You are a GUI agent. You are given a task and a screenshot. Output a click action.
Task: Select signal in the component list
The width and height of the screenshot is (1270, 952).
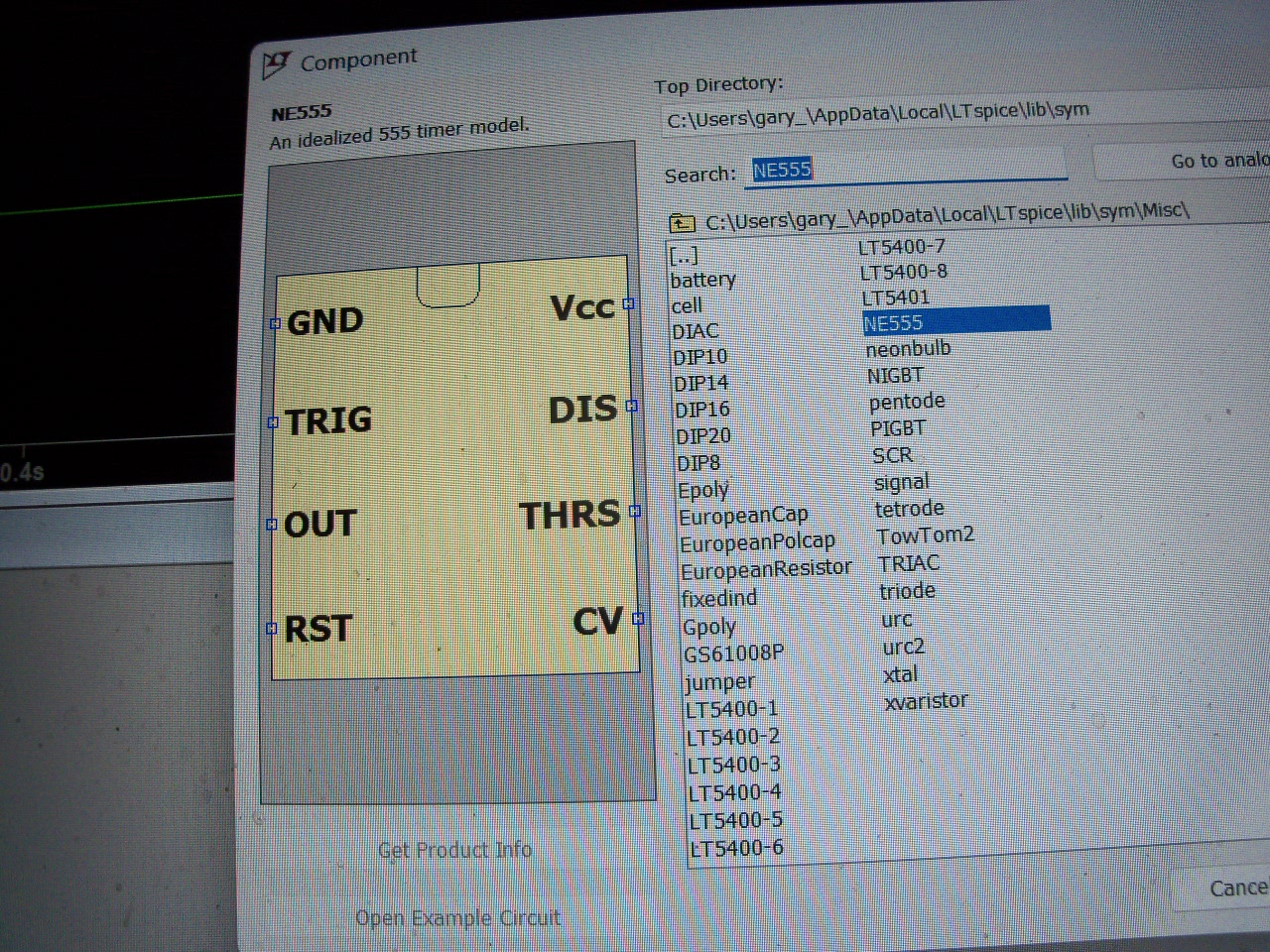pos(901,482)
